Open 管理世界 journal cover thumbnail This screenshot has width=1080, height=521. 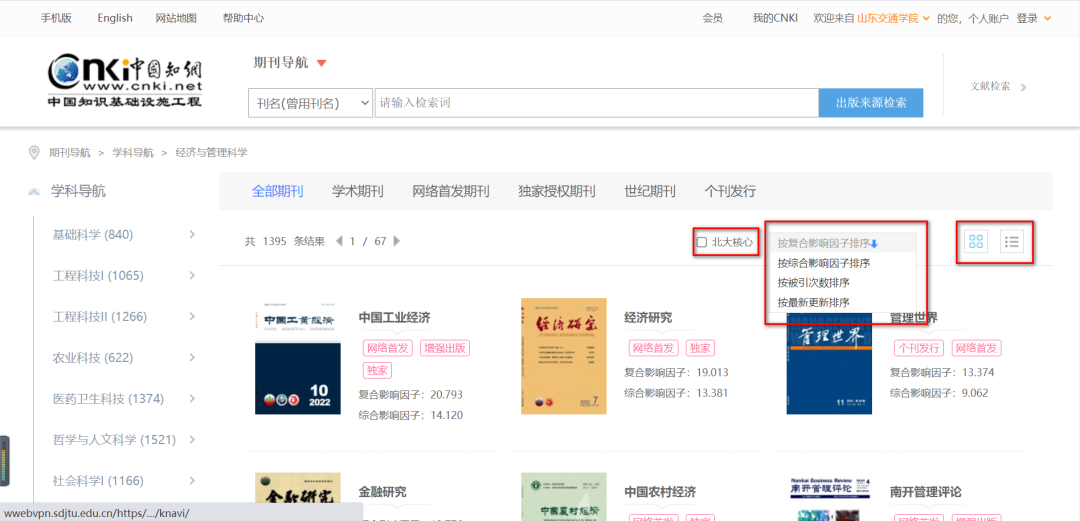(x=829, y=364)
